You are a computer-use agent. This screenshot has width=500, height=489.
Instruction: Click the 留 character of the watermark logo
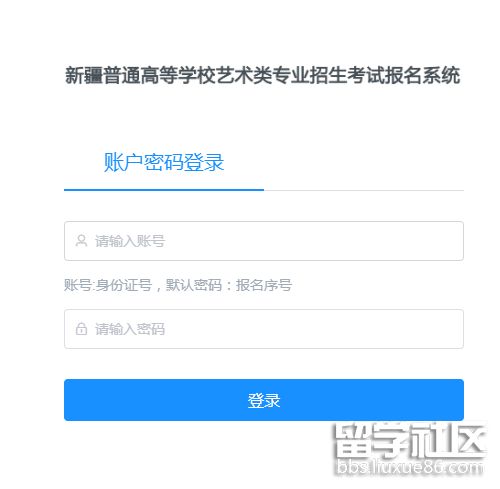(x=352, y=441)
